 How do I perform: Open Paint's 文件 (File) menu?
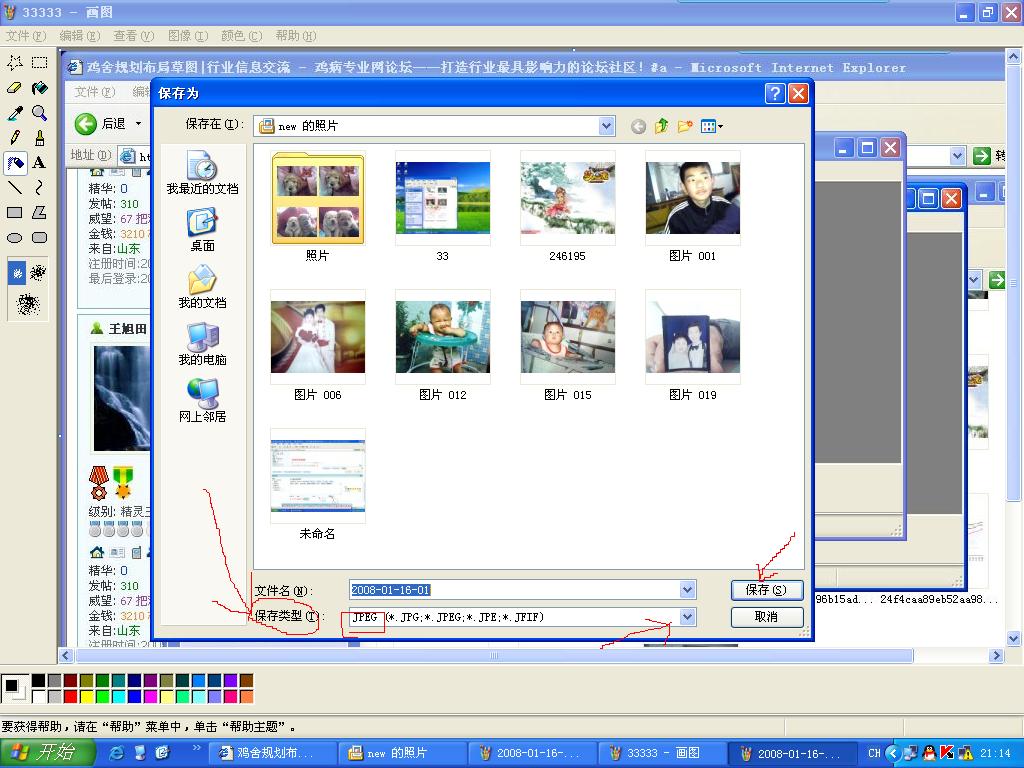[25, 36]
